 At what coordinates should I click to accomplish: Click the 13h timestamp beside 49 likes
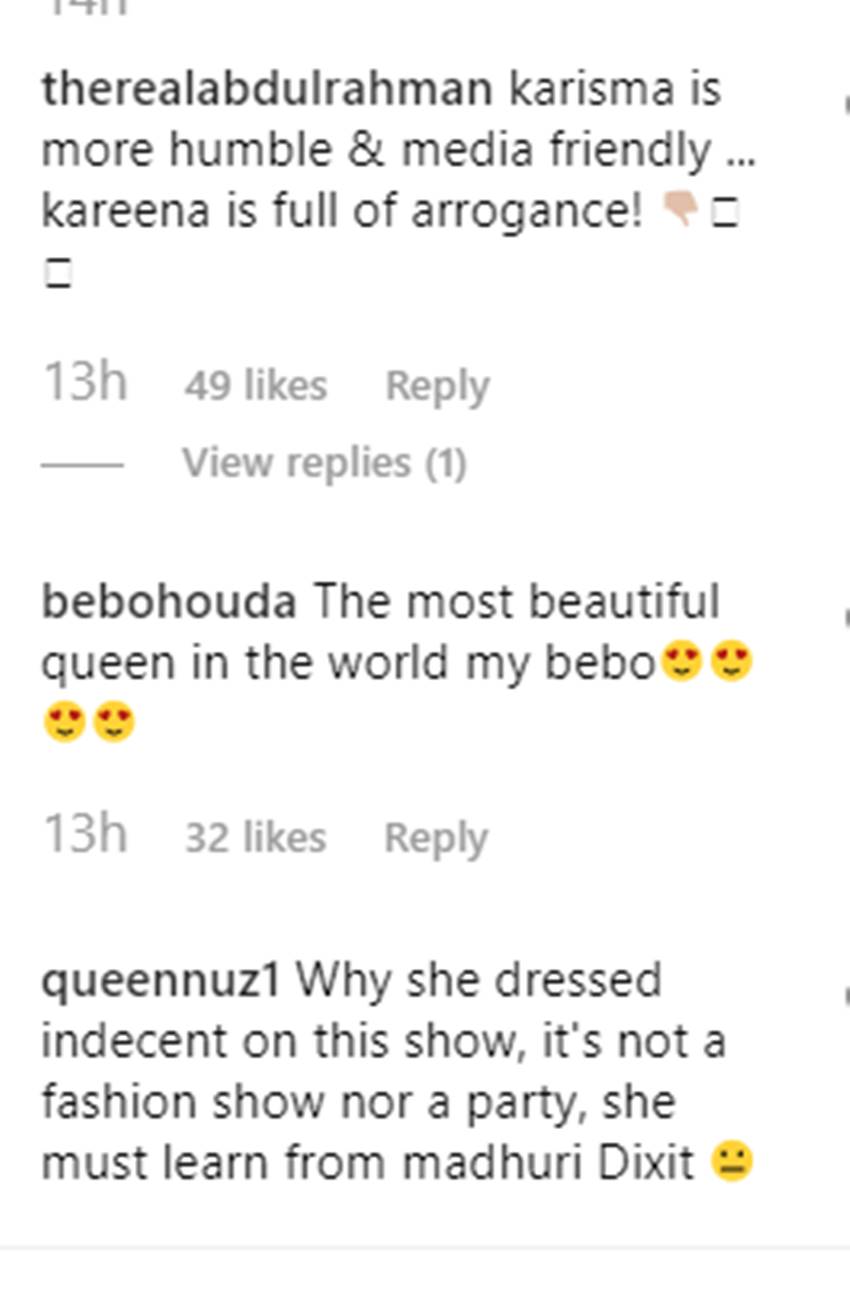(x=84, y=382)
